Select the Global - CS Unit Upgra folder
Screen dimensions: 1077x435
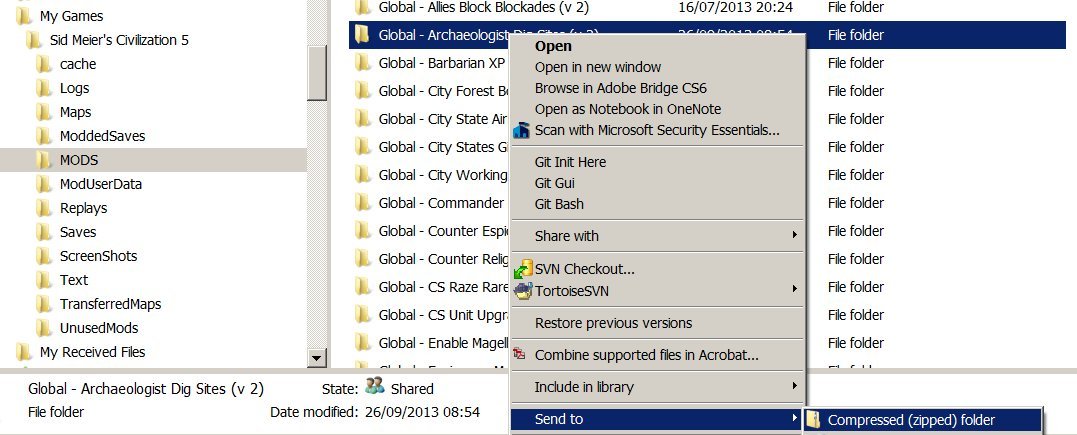tap(443, 315)
